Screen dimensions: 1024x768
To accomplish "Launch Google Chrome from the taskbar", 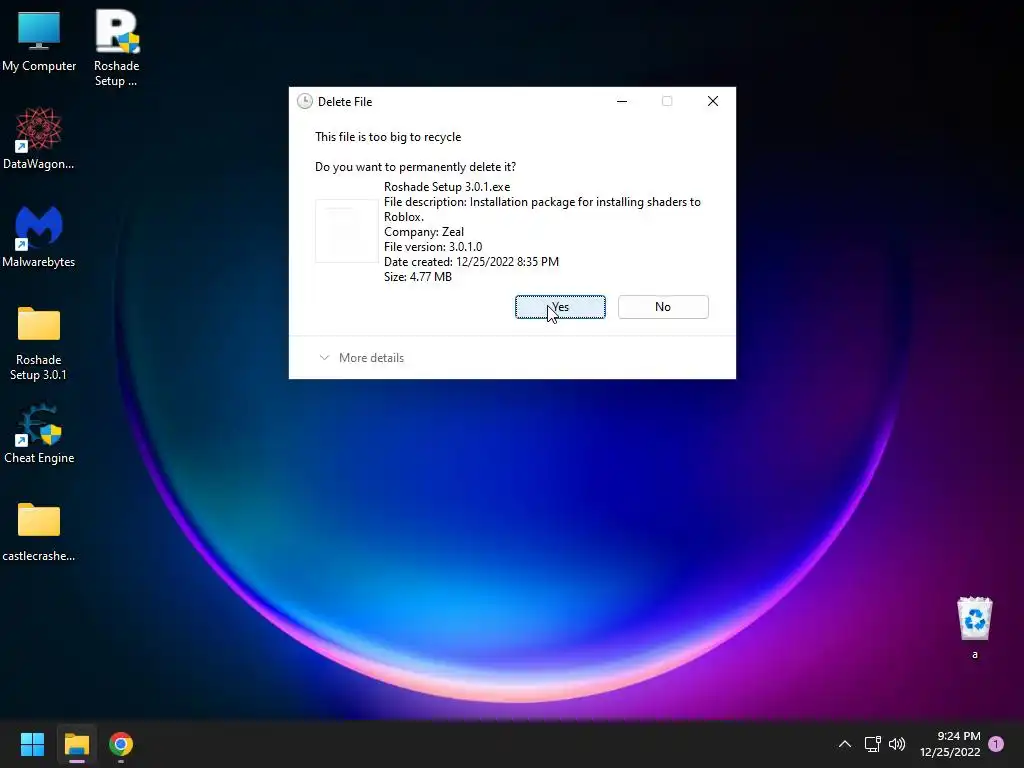I will [121, 744].
